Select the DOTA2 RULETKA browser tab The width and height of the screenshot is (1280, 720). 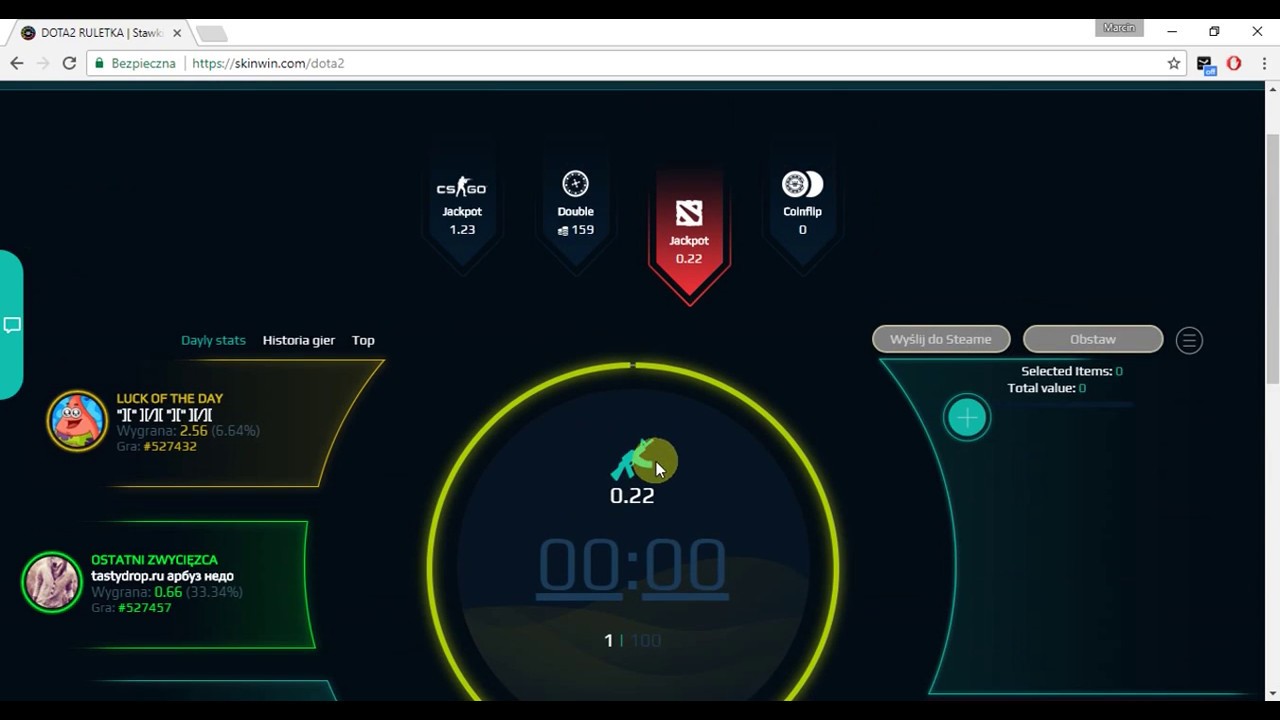(x=100, y=33)
